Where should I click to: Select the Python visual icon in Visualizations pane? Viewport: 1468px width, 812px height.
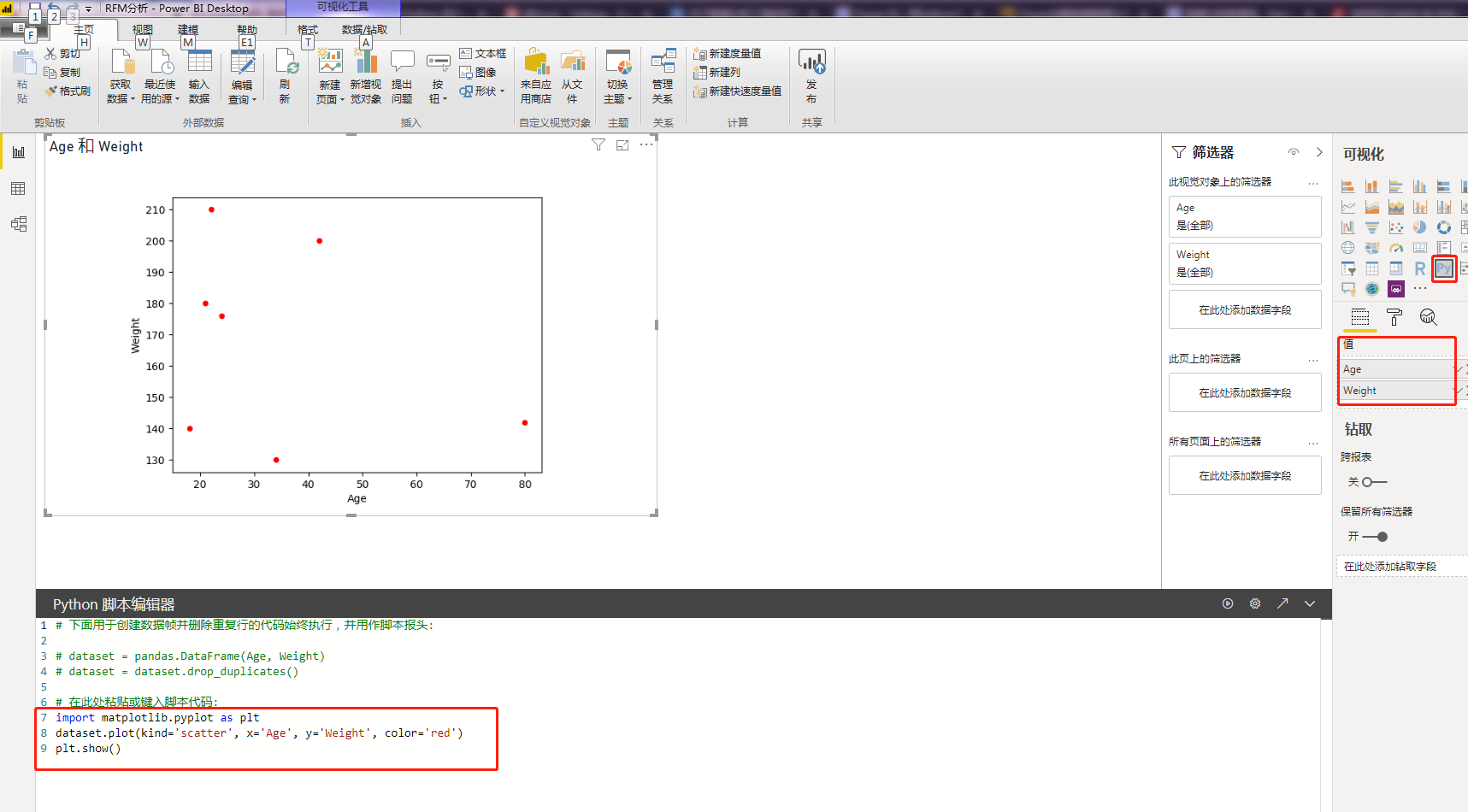coord(1444,268)
